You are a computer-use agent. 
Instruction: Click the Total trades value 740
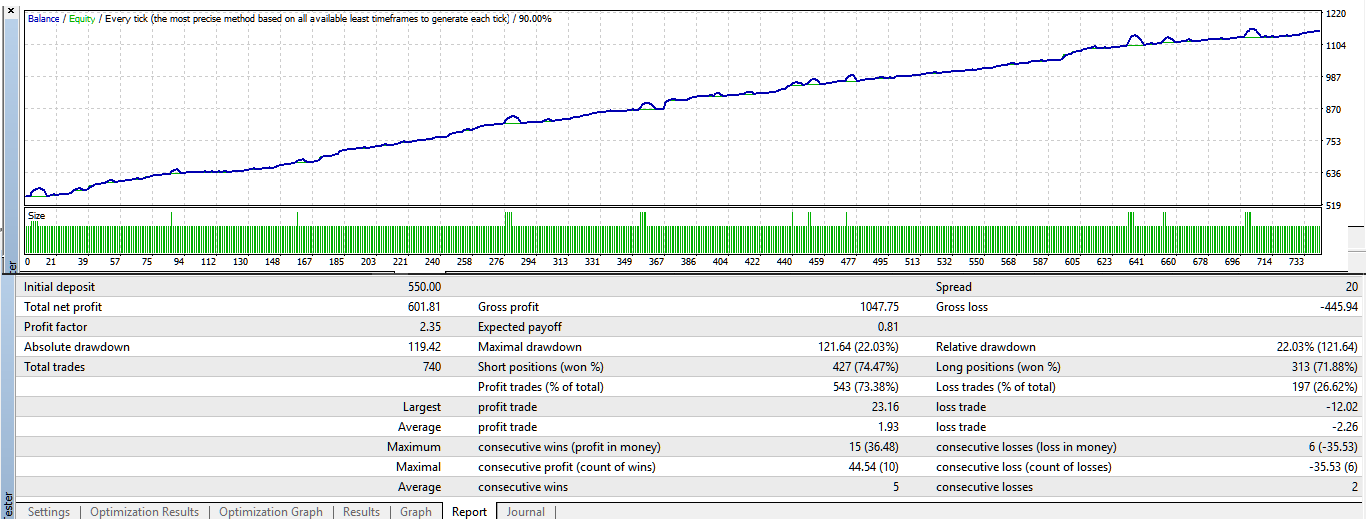point(430,367)
